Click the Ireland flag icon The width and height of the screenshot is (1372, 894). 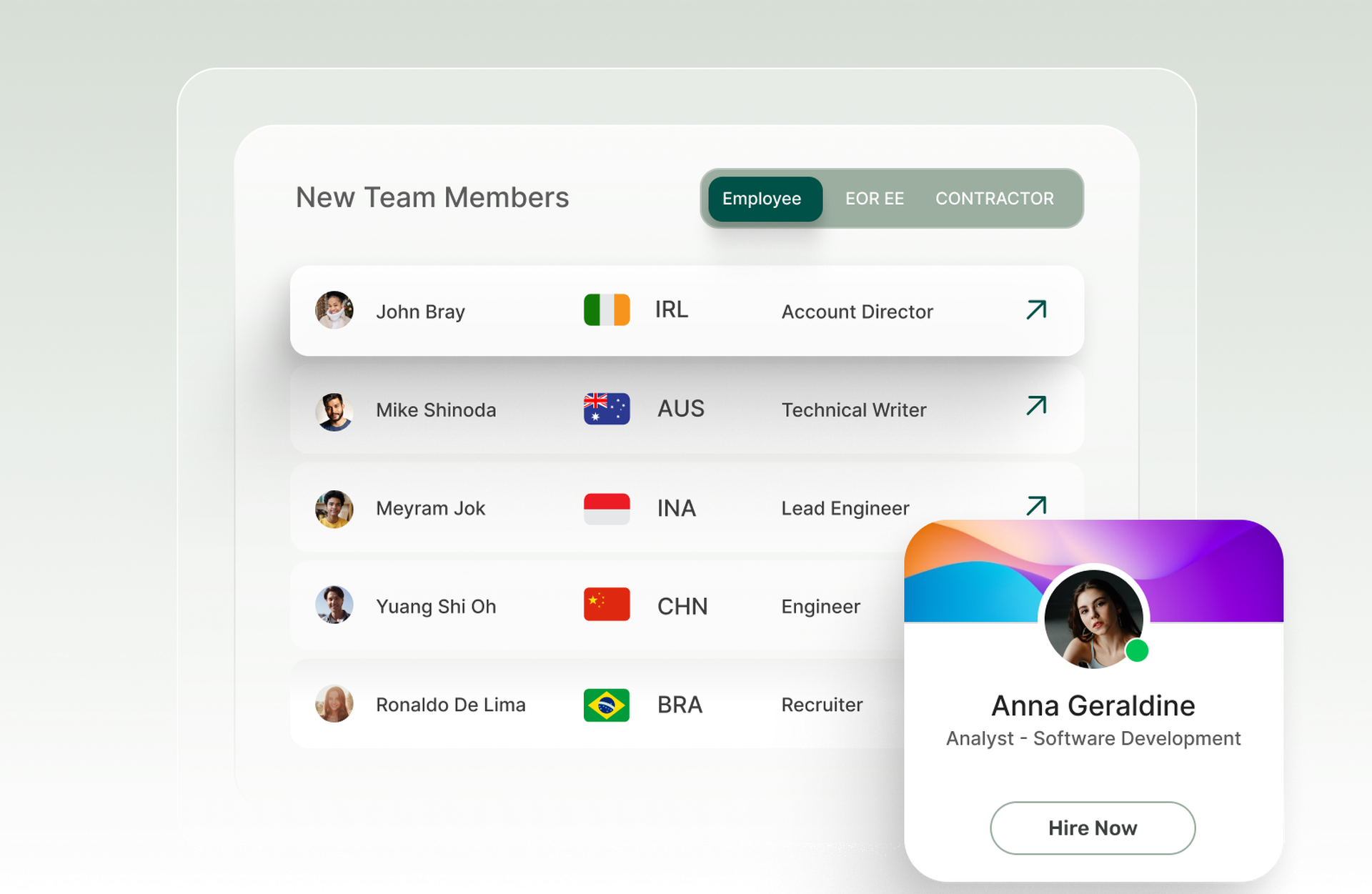pos(606,310)
